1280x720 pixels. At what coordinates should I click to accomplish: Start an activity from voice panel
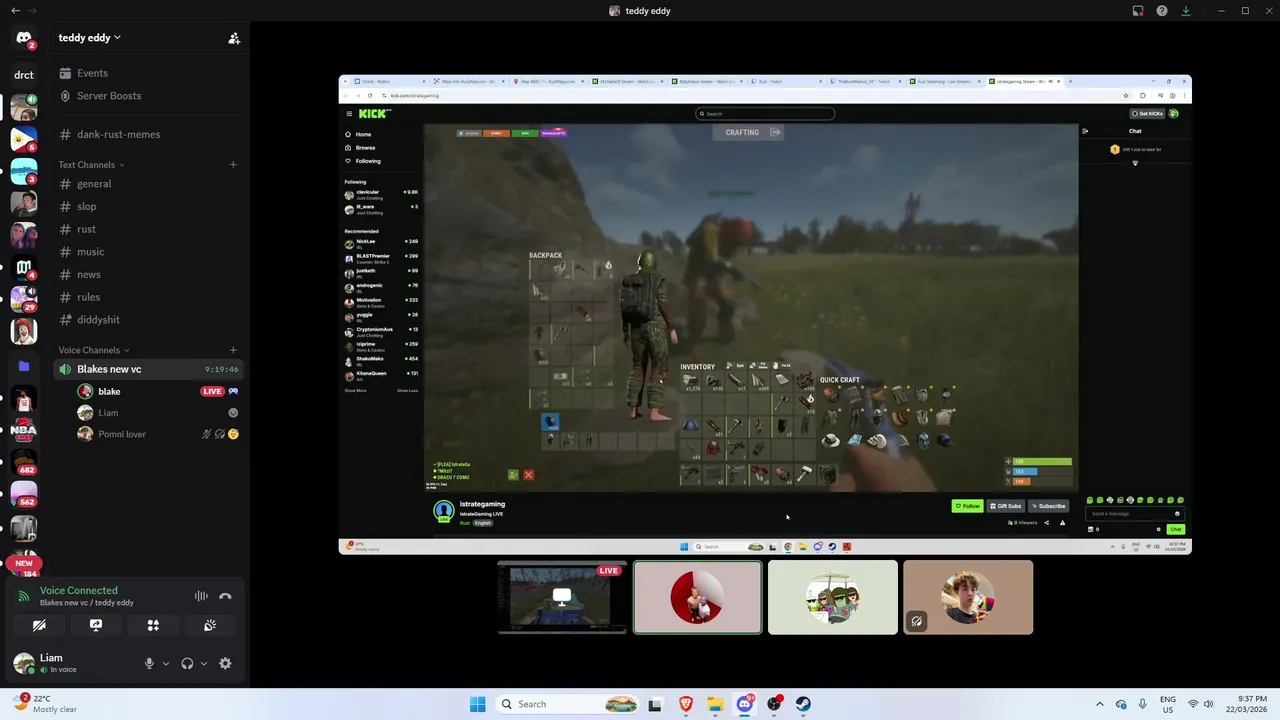(x=153, y=625)
